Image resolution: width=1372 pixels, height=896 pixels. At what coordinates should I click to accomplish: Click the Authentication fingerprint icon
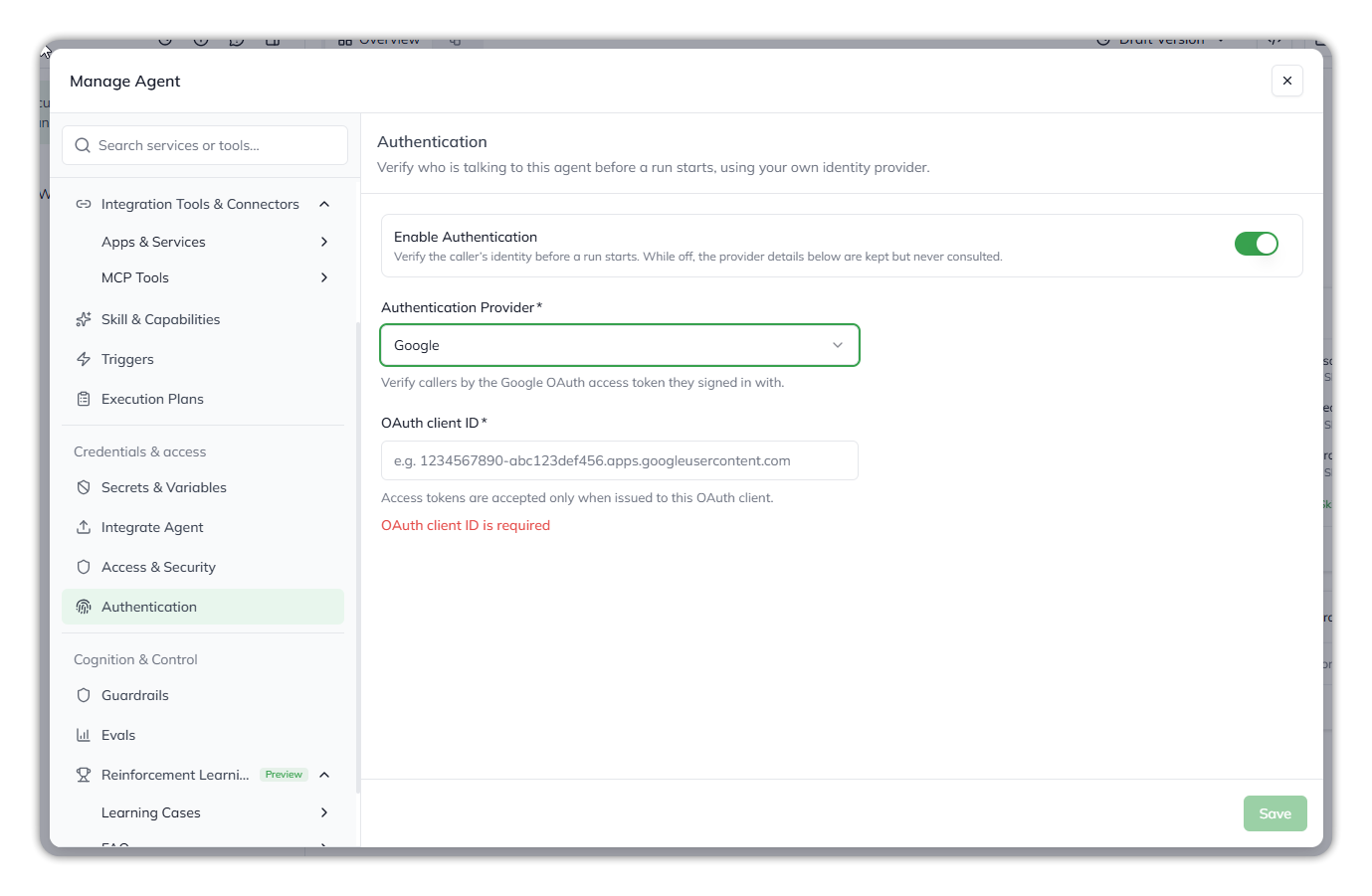(x=84, y=607)
